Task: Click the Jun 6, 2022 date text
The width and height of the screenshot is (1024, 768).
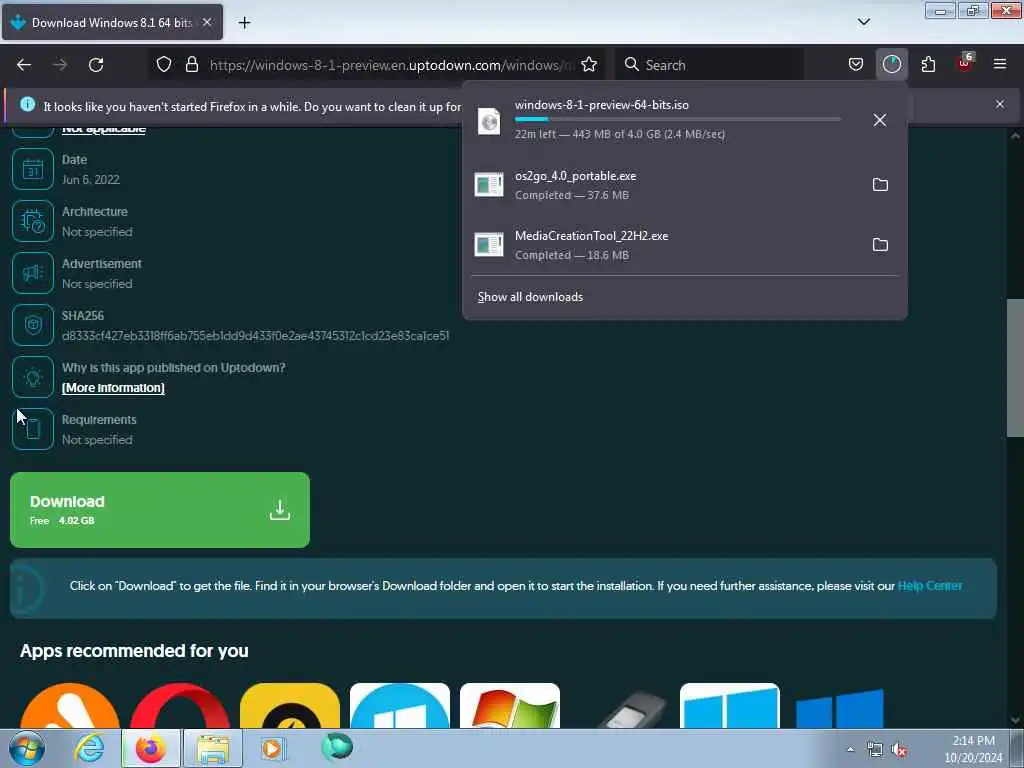Action: 91,180
